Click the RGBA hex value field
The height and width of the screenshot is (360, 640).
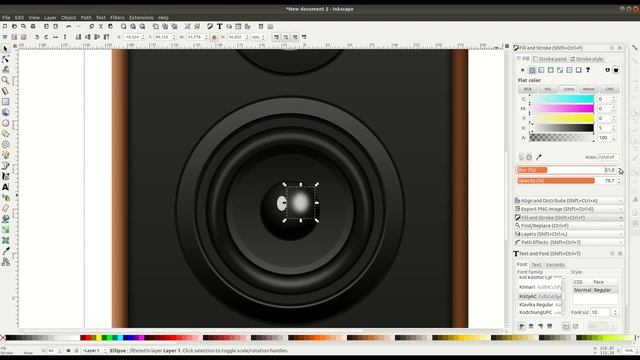[x=609, y=157]
